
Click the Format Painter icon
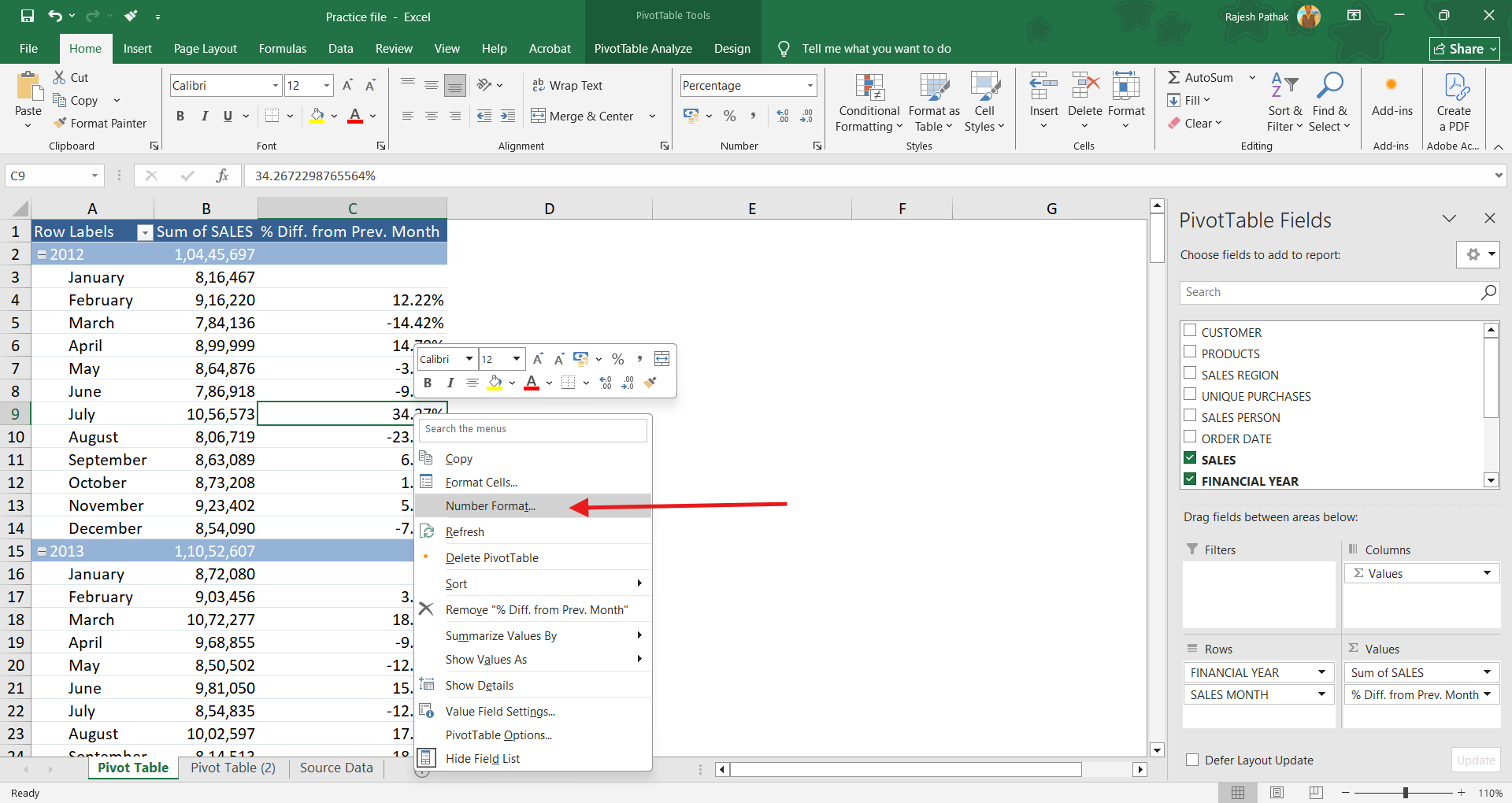(61, 123)
